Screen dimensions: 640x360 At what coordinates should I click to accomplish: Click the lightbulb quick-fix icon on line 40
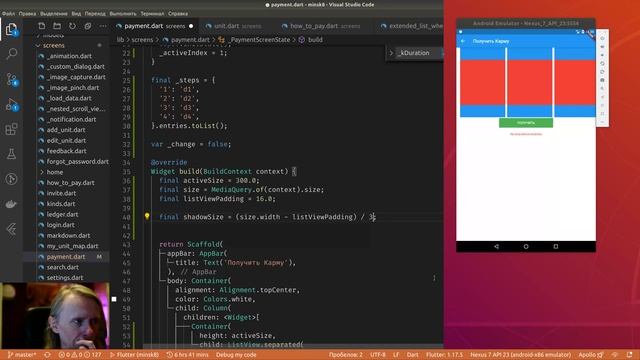[x=147, y=216]
